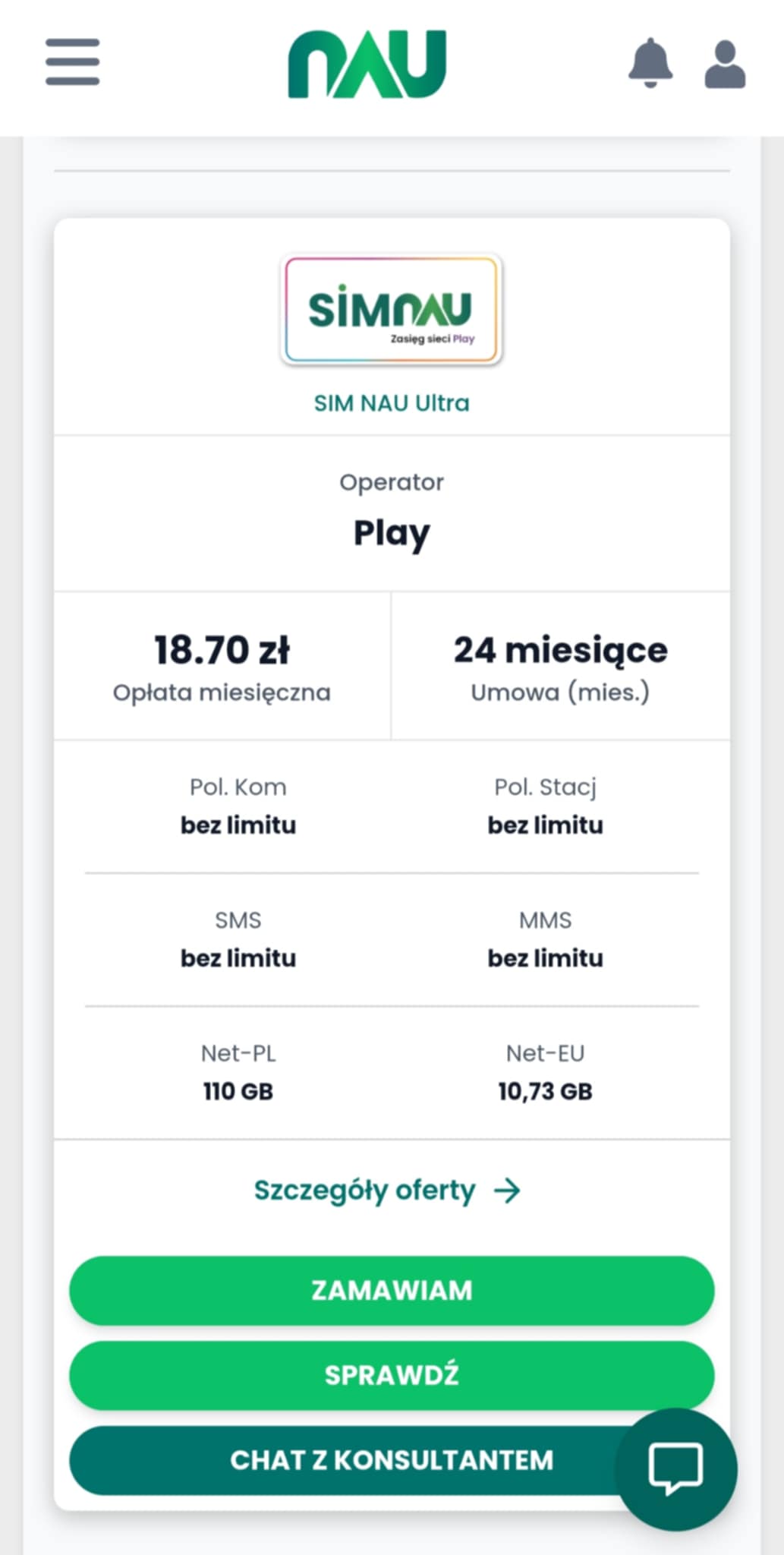Tap the Pol. Kom bez limitu entry
Screen dimensions: 784x1555
(238, 825)
